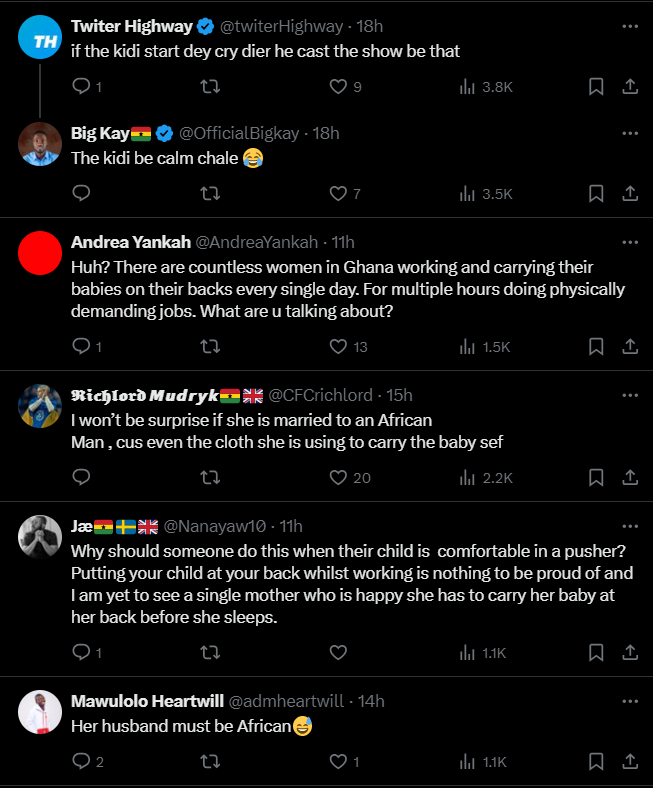Like Big Kay's tweet
Screen dimensions: 653x788
coord(339,194)
